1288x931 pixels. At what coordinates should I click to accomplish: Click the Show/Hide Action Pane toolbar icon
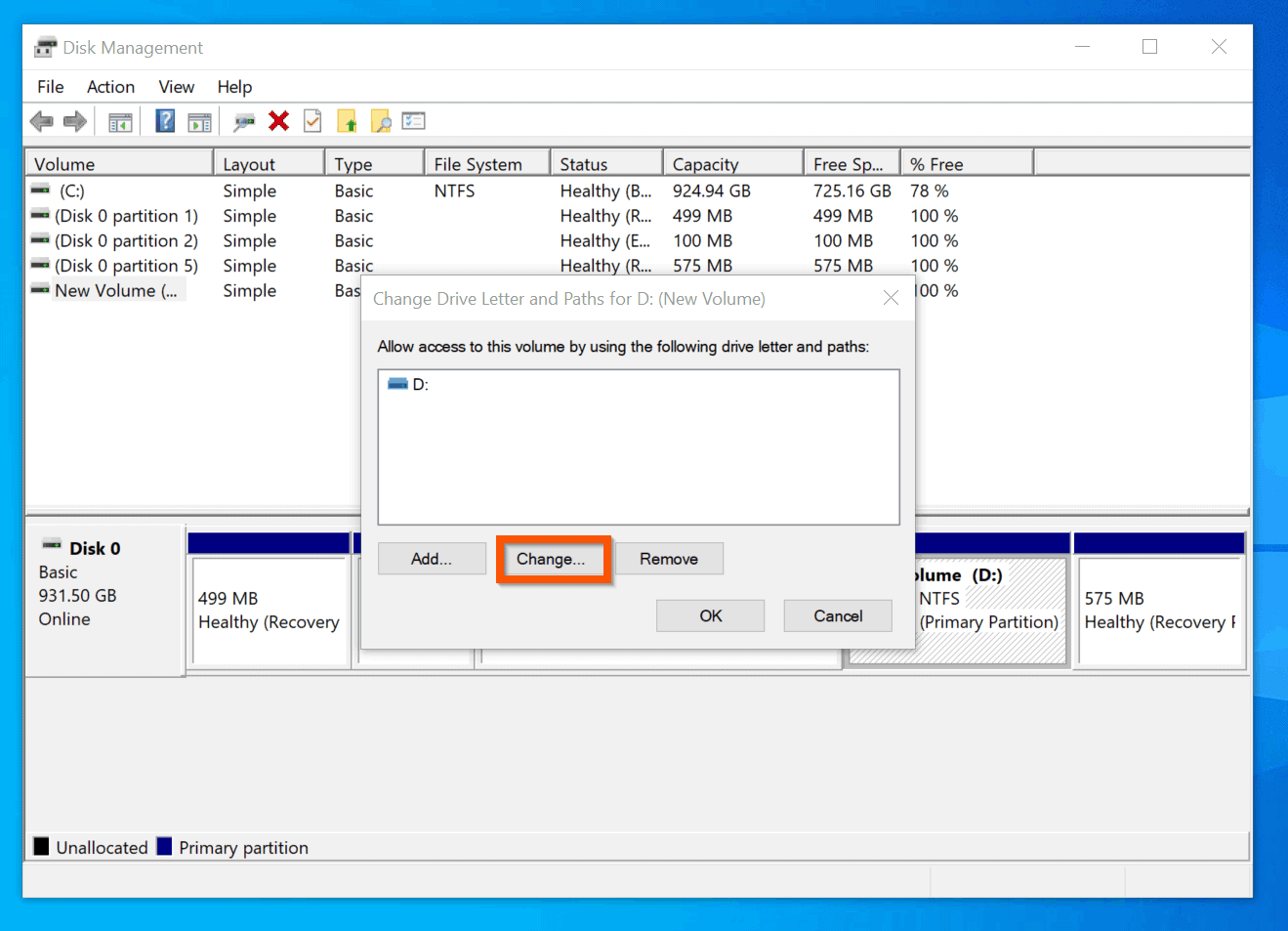coord(200,120)
